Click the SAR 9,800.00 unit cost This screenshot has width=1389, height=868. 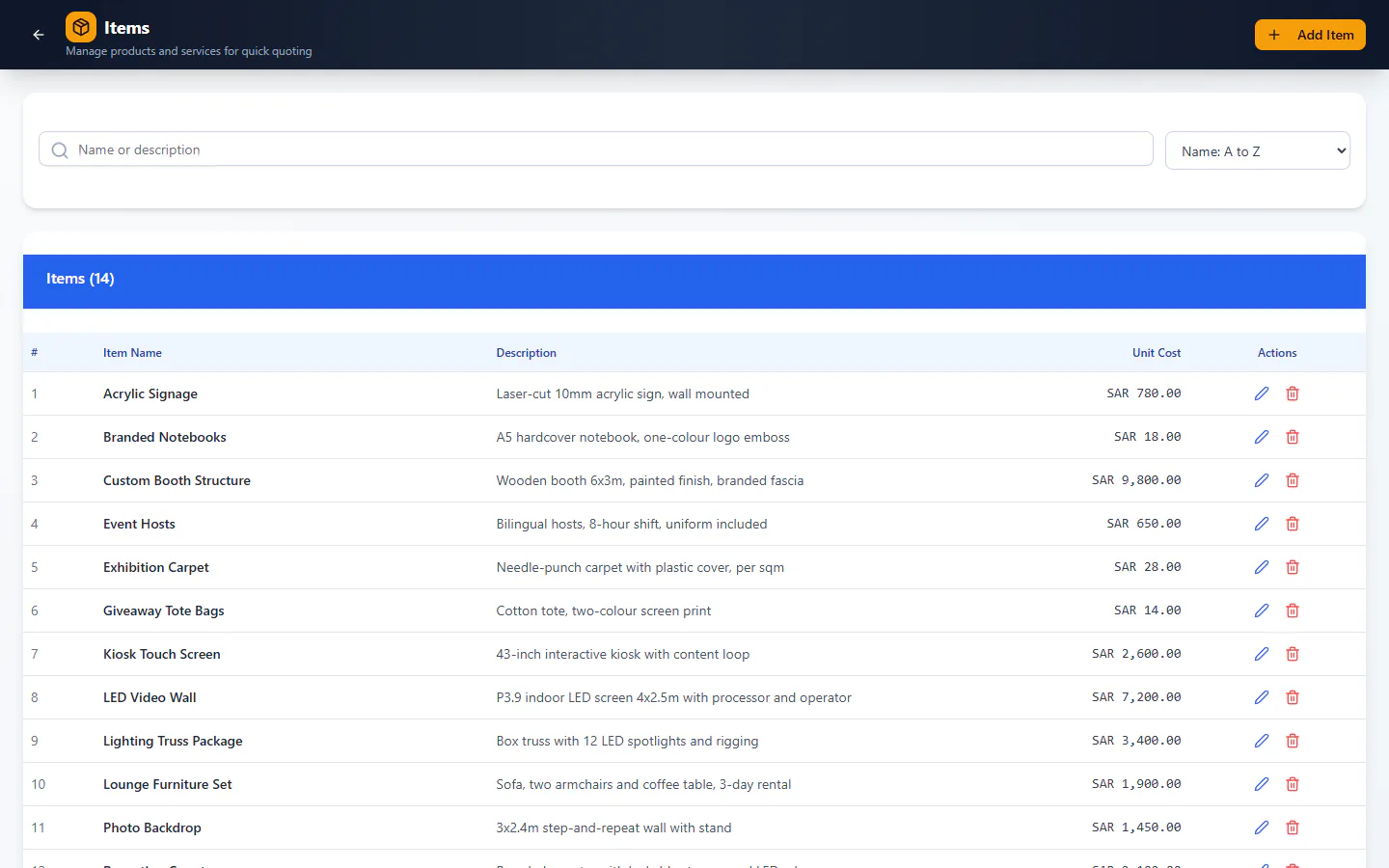click(x=1136, y=480)
